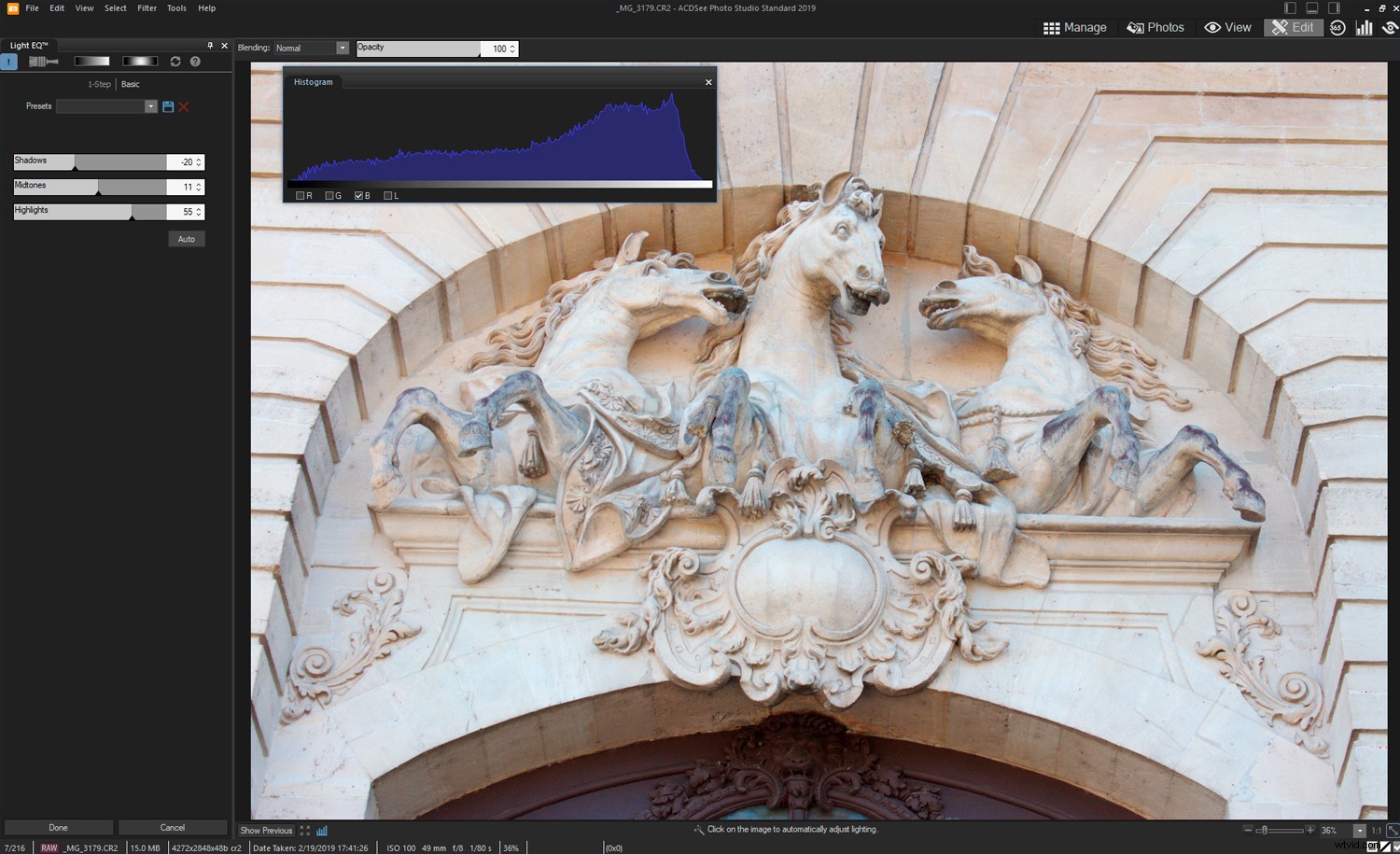Click the red delete preset X icon
The width and height of the screenshot is (1400, 854).
click(183, 106)
